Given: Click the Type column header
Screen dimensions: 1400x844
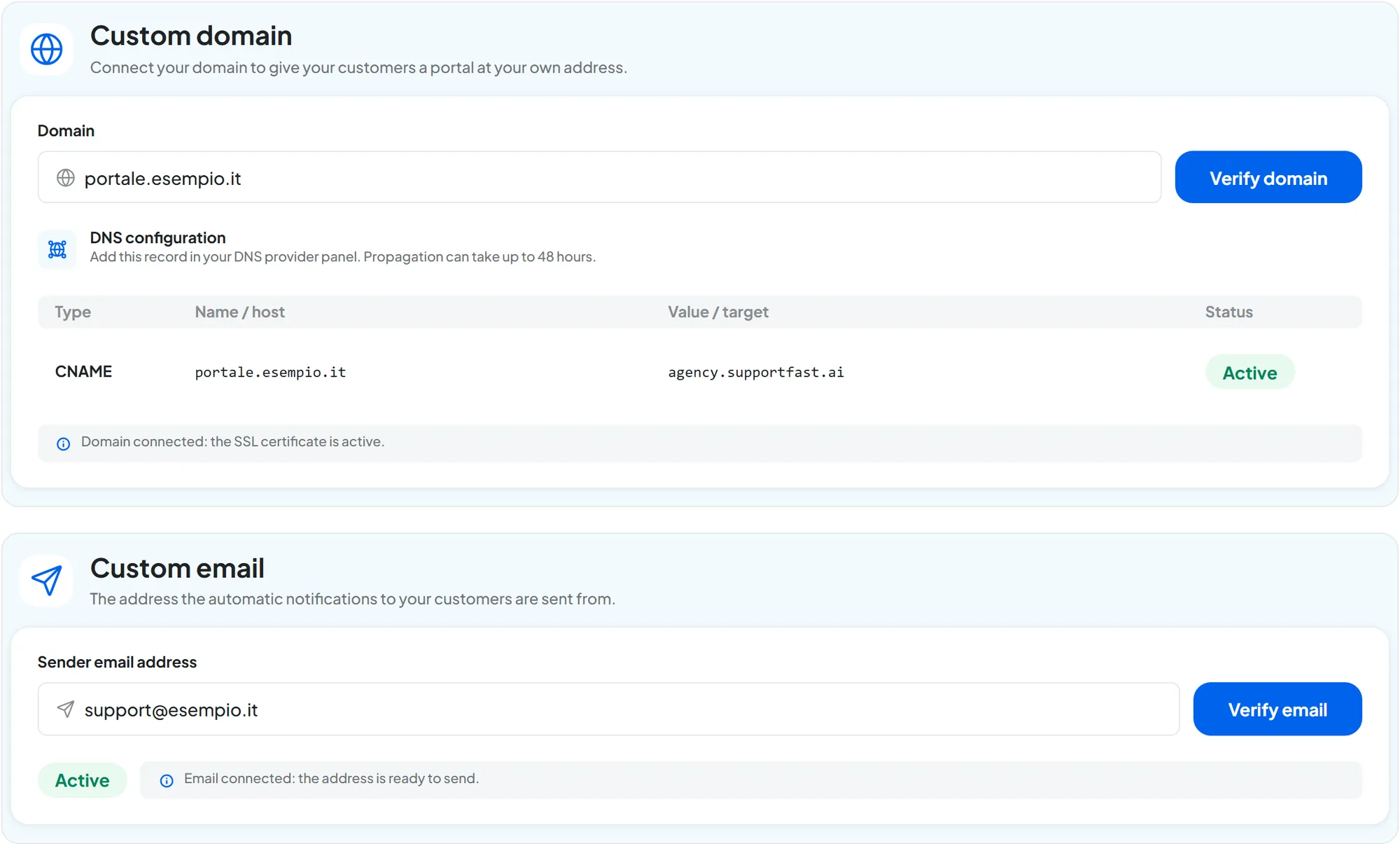Looking at the screenshot, I should click(x=73, y=312).
